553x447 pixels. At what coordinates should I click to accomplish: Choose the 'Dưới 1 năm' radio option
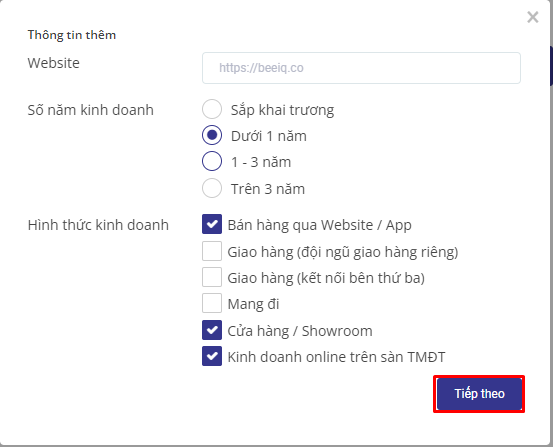coord(212,135)
